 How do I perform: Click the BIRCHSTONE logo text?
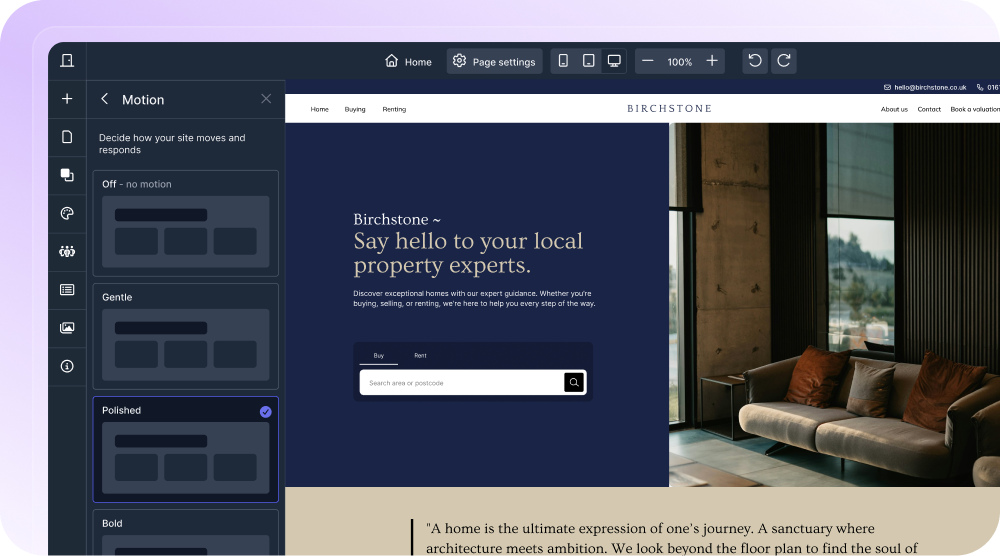[x=670, y=108]
